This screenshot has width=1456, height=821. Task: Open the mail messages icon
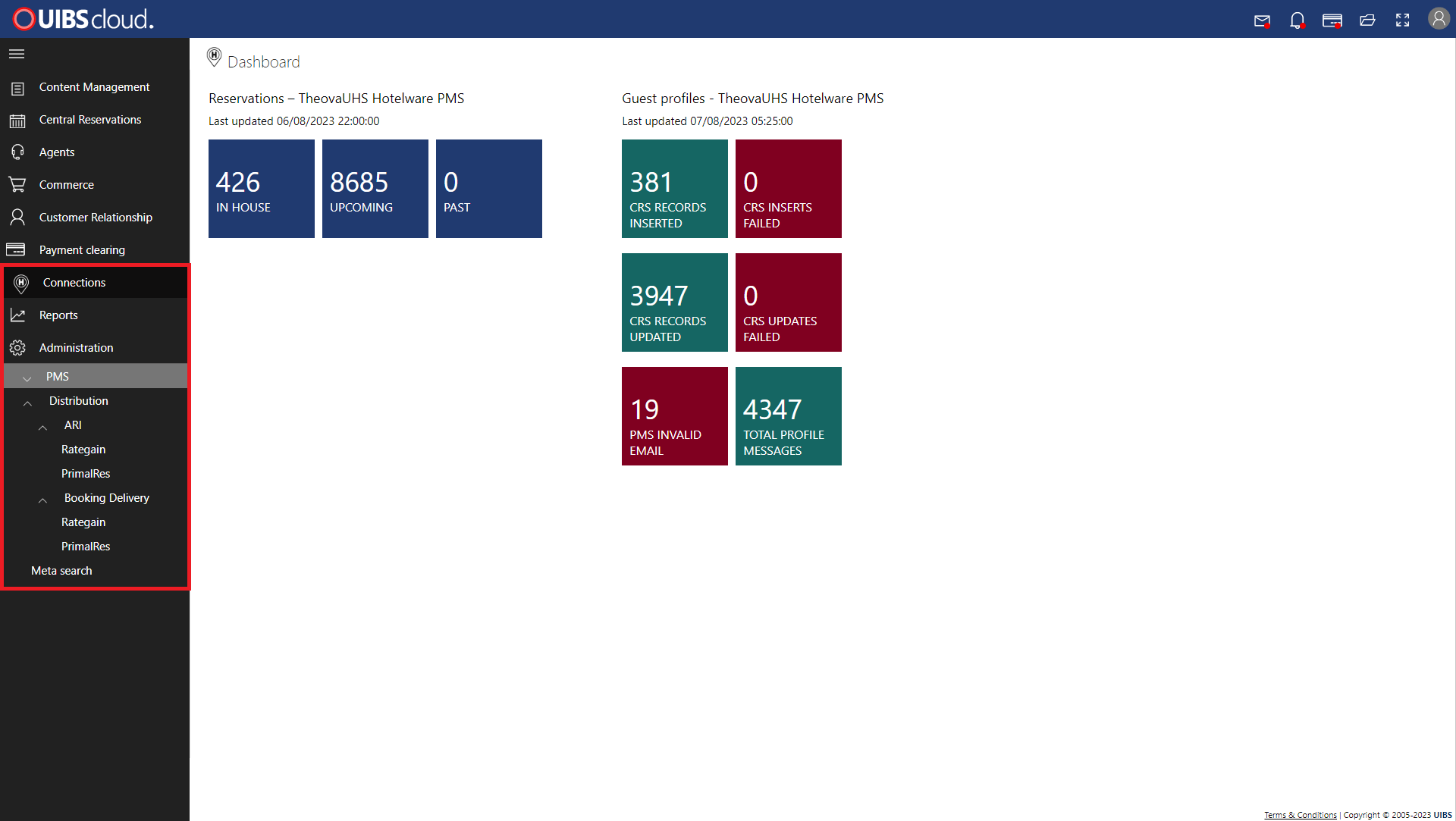[1262, 20]
